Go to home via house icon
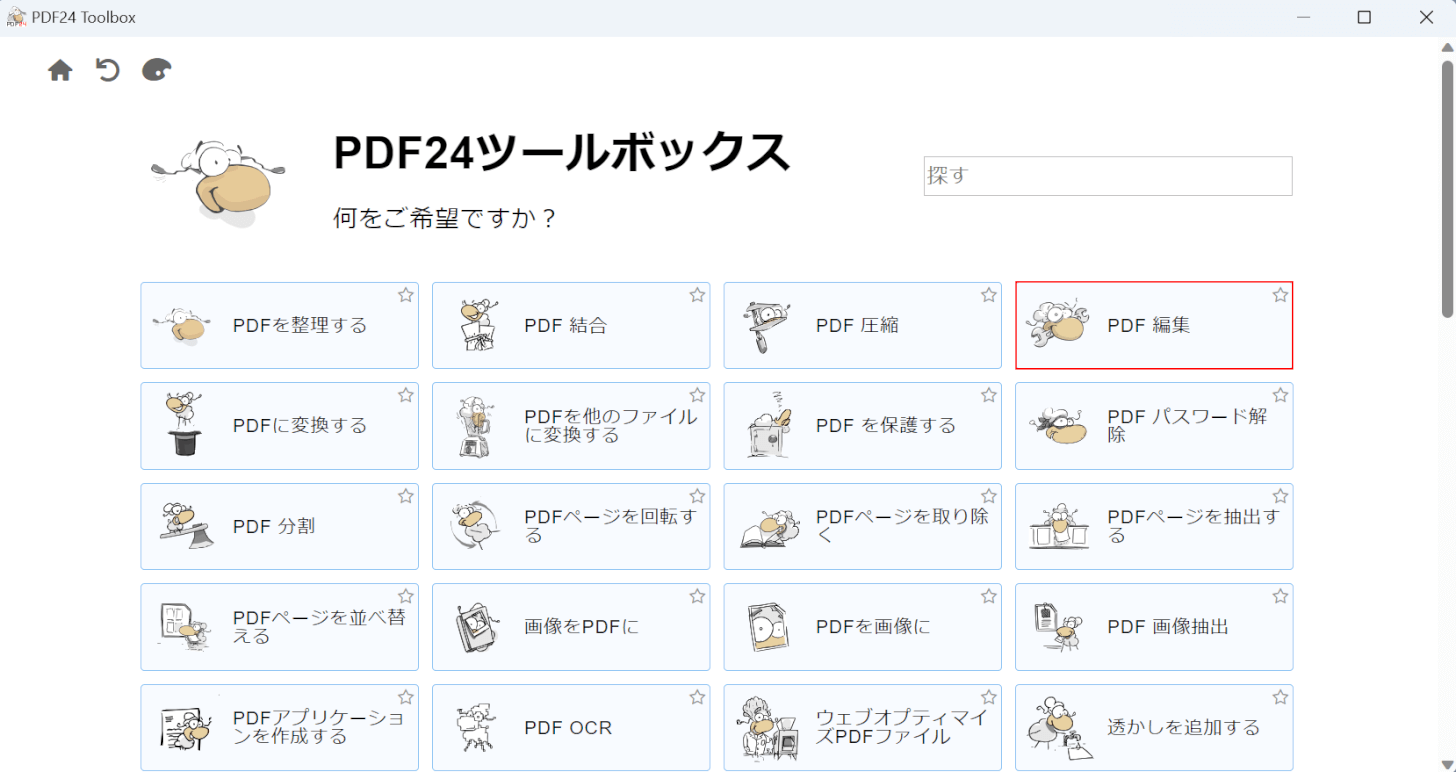Image resolution: width=1456 pixels, height=772 pixels. pyautogui.click(x=60, y=70)
